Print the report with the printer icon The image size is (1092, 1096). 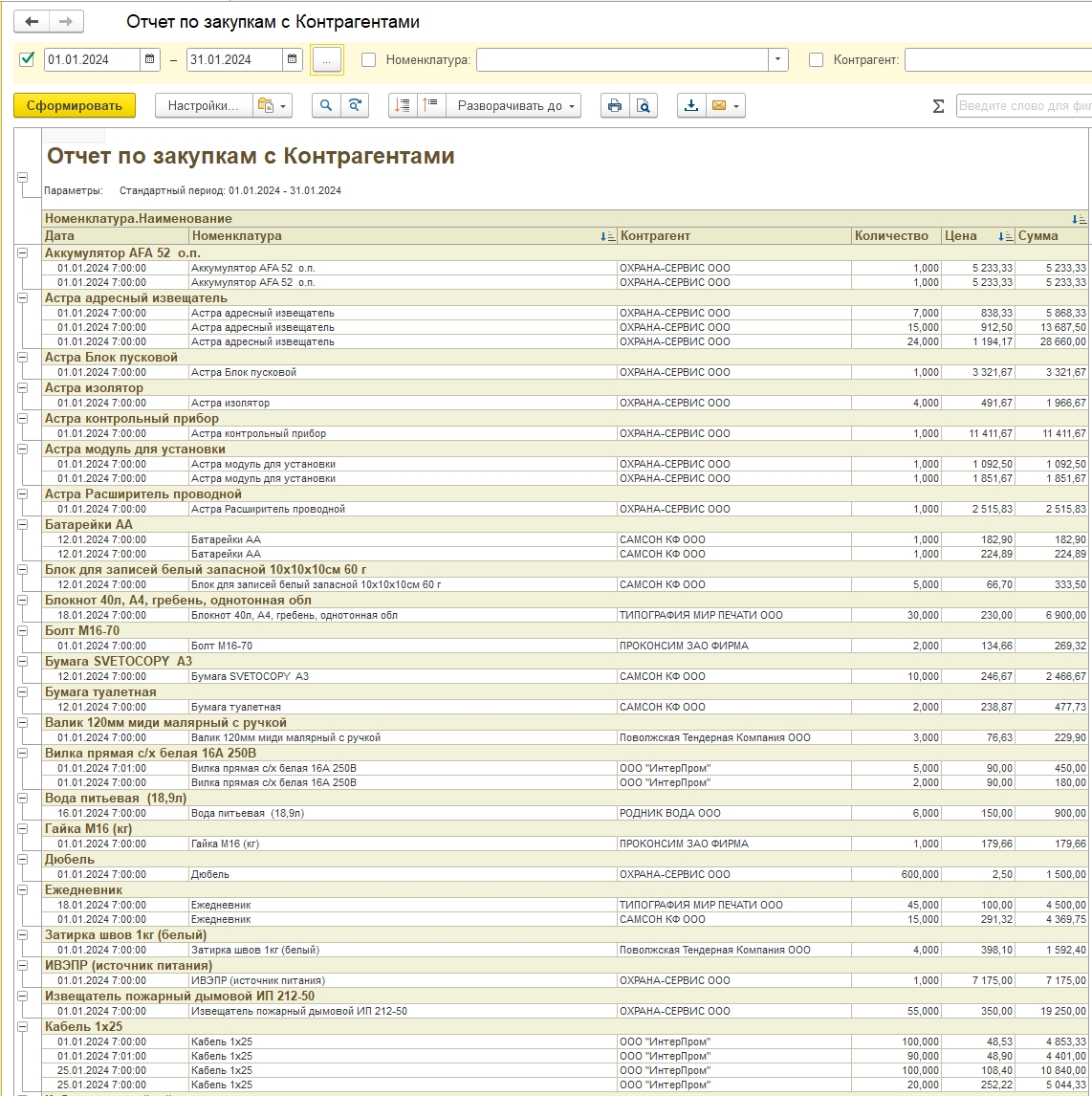pos(615,105)
